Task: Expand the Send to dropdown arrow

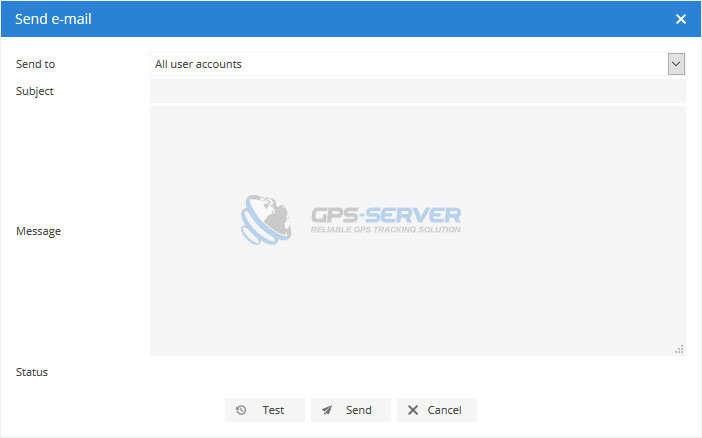Action: [x=676, y=64]
